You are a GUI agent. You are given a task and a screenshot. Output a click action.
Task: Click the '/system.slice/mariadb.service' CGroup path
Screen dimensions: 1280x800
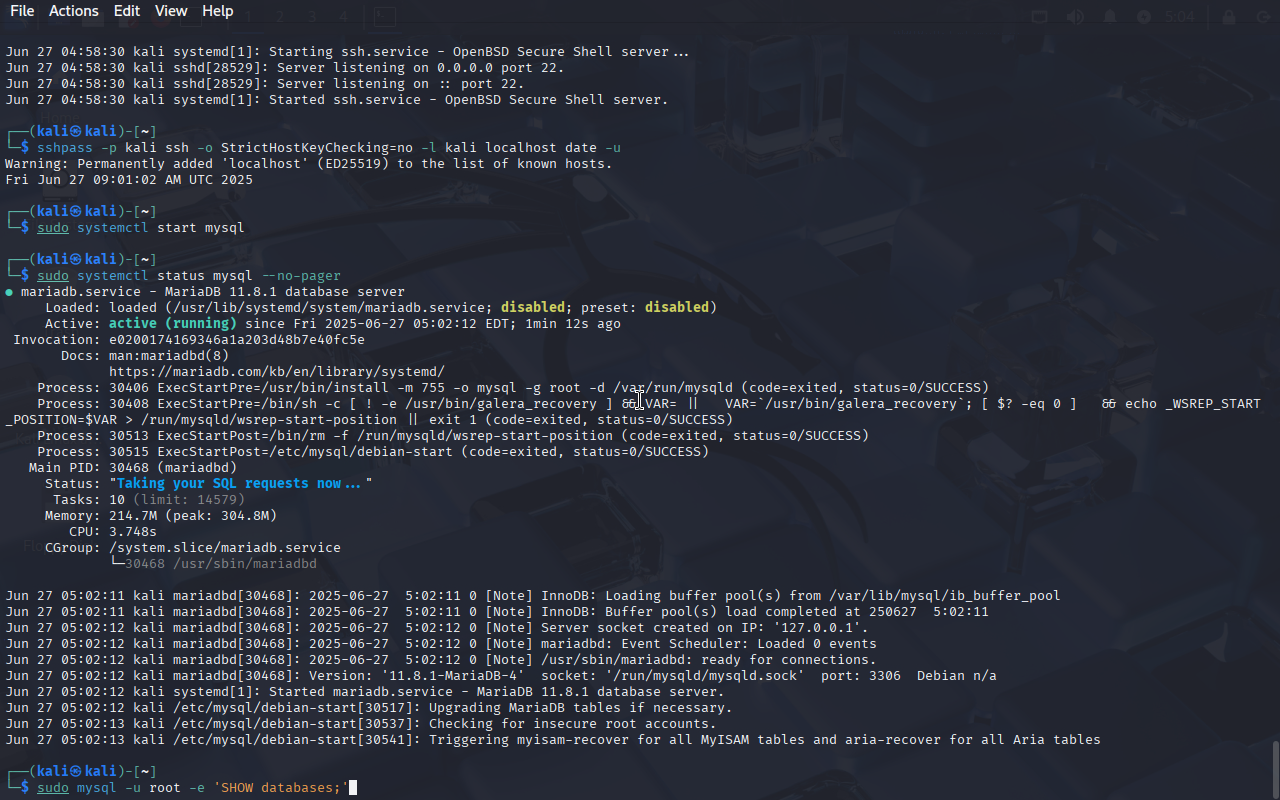pos(225,548)
